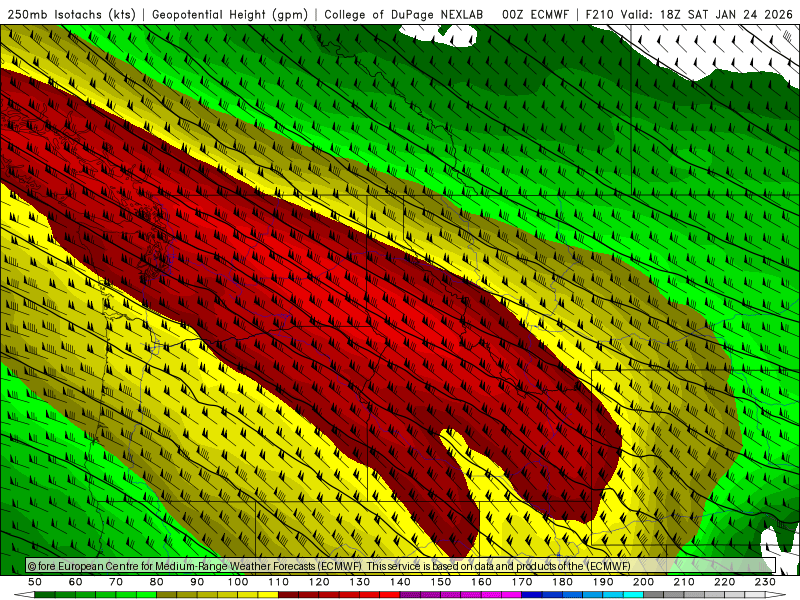Click the ECMWF copyright notice banner
The width and height of the screenshot is (800, 600).
pos(401,566)
